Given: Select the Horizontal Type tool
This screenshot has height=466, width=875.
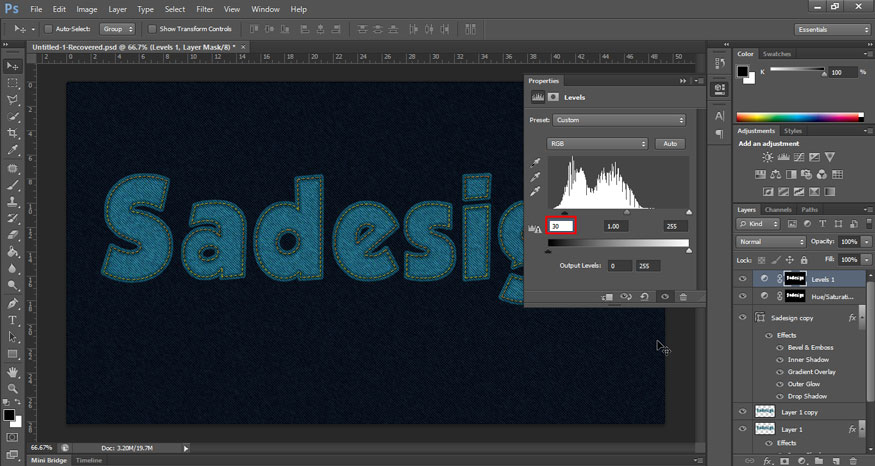Looking at the screenshot, I should click(x=12, y=320).
